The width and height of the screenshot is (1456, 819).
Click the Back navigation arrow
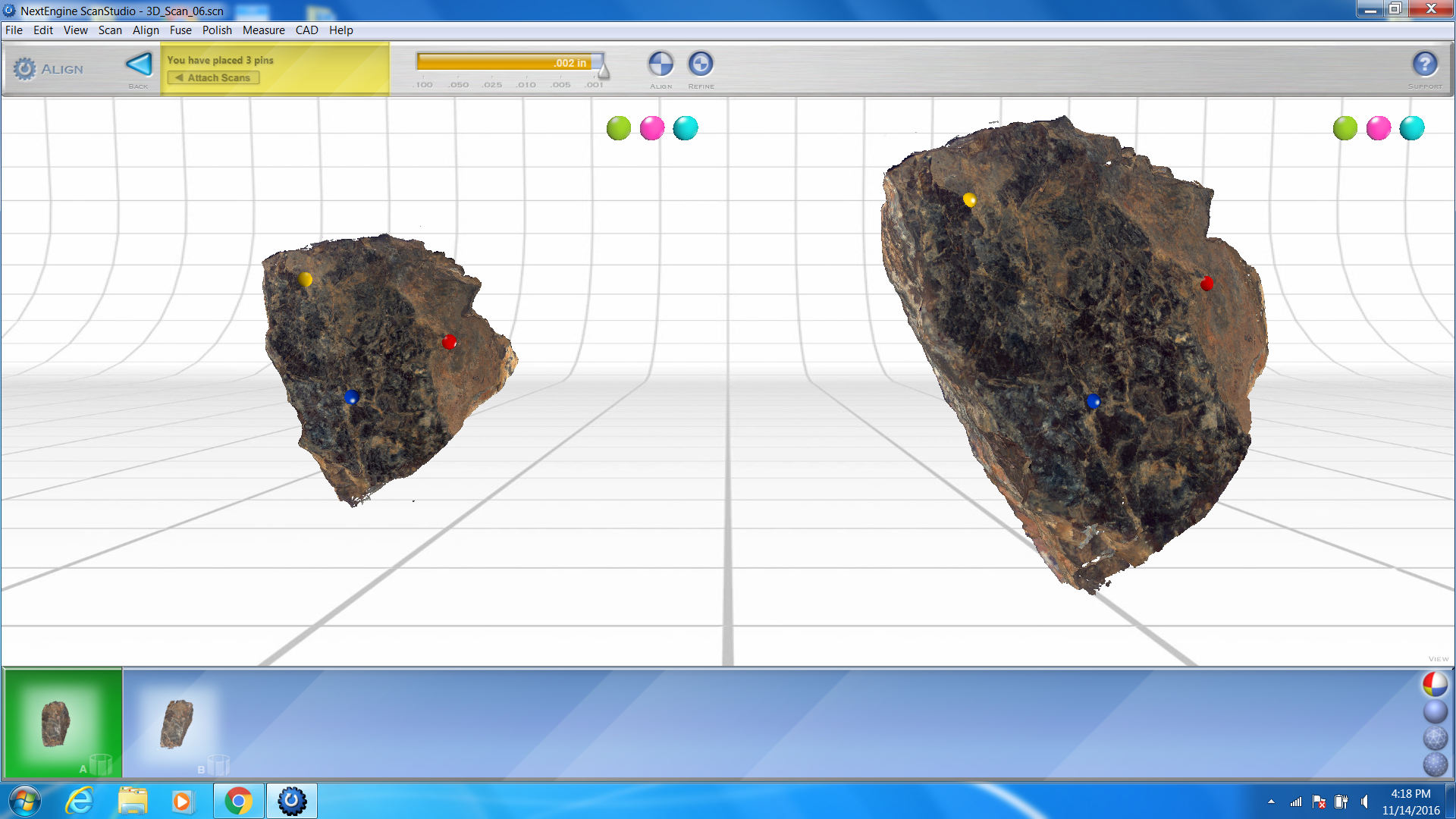[139, 64]
